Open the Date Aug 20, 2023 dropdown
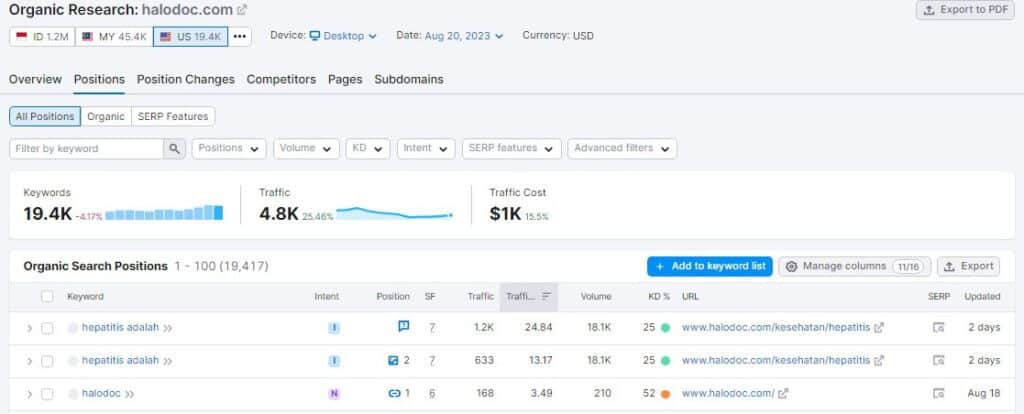1024x414 pixels. pyautogui.click(x=464, y=36)
